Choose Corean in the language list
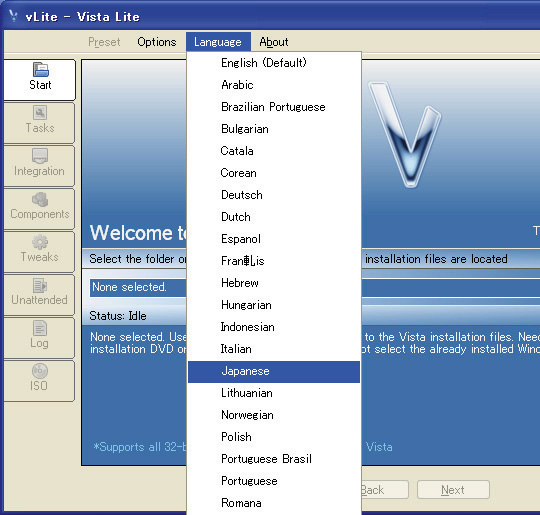This screenshot has height=515, width=540. pos(274,173)
